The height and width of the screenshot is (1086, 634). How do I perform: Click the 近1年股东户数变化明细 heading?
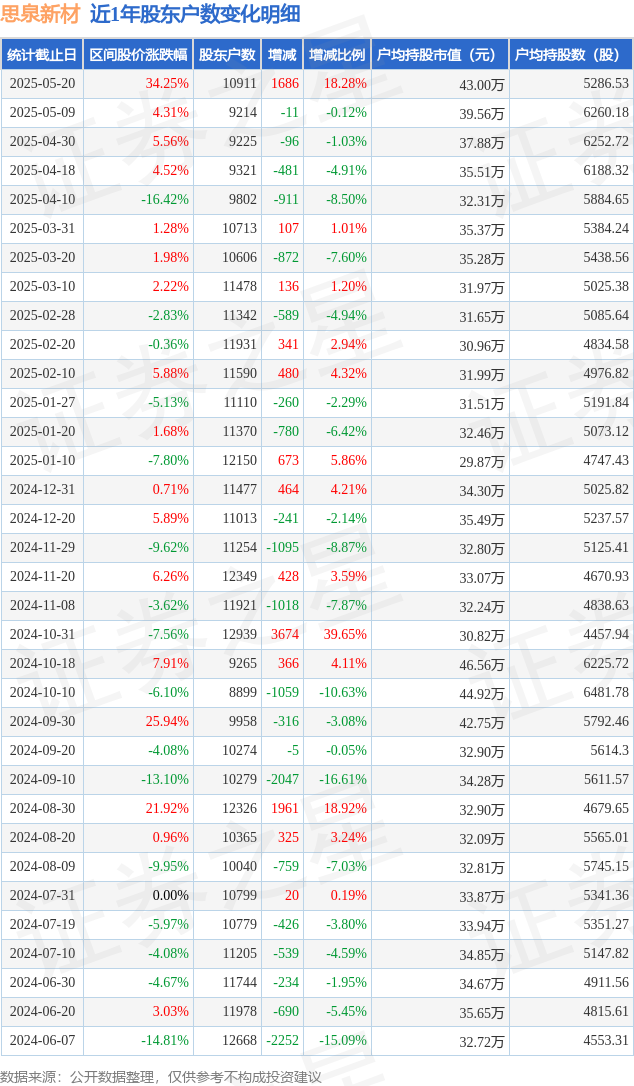pos(184,14)
